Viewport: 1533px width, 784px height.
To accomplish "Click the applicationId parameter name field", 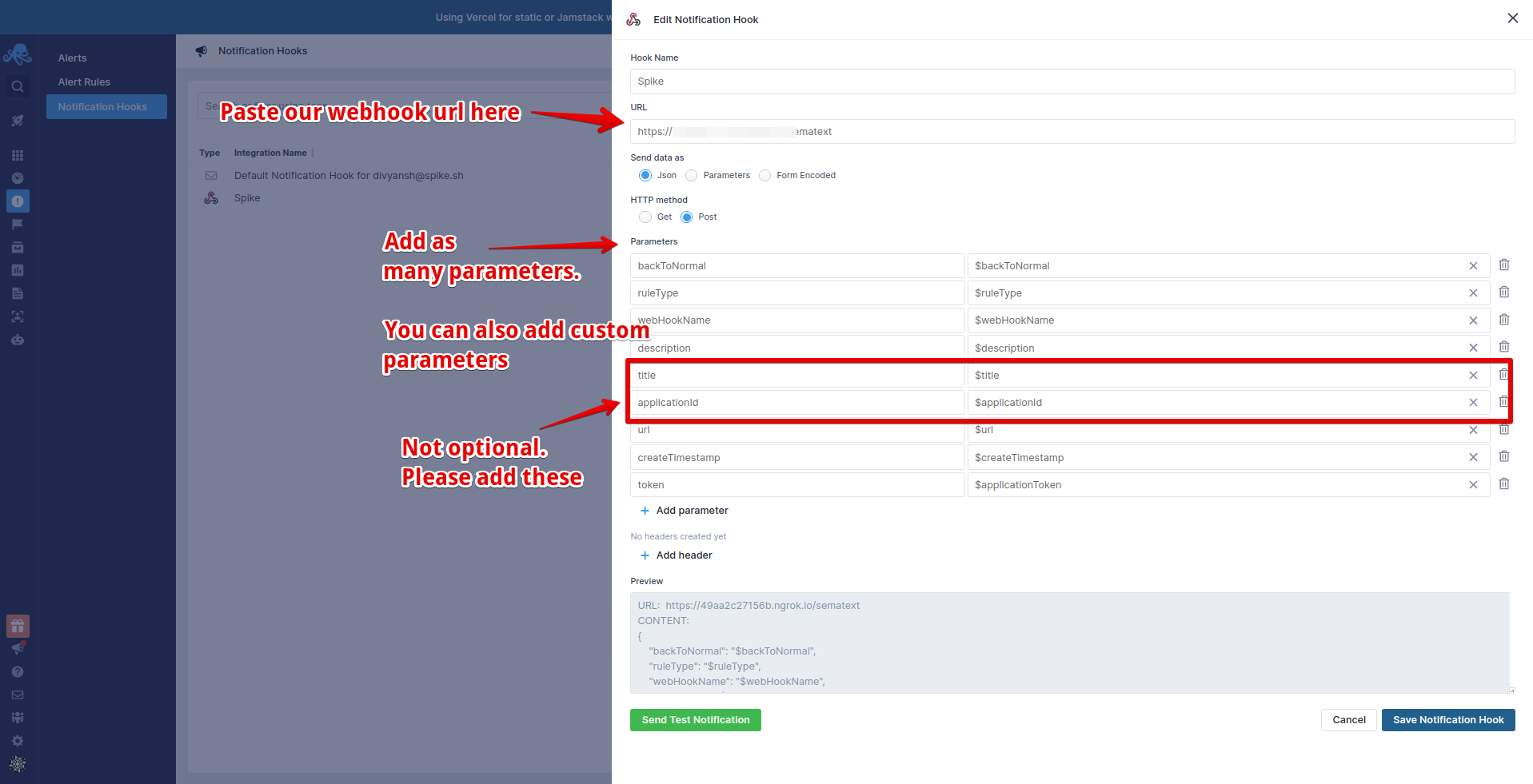I will [x=797, y=403].
